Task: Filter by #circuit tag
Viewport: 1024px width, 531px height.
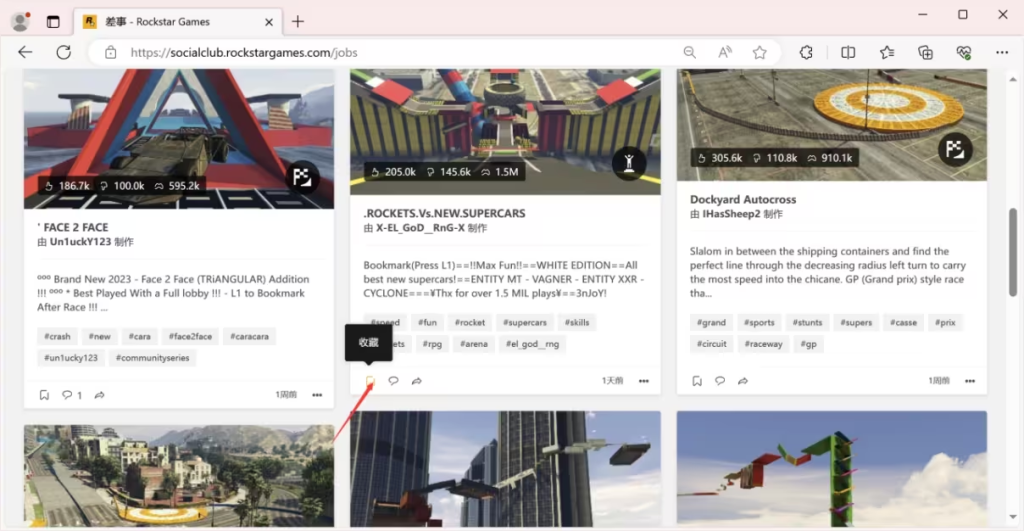Action: (712, 344)
